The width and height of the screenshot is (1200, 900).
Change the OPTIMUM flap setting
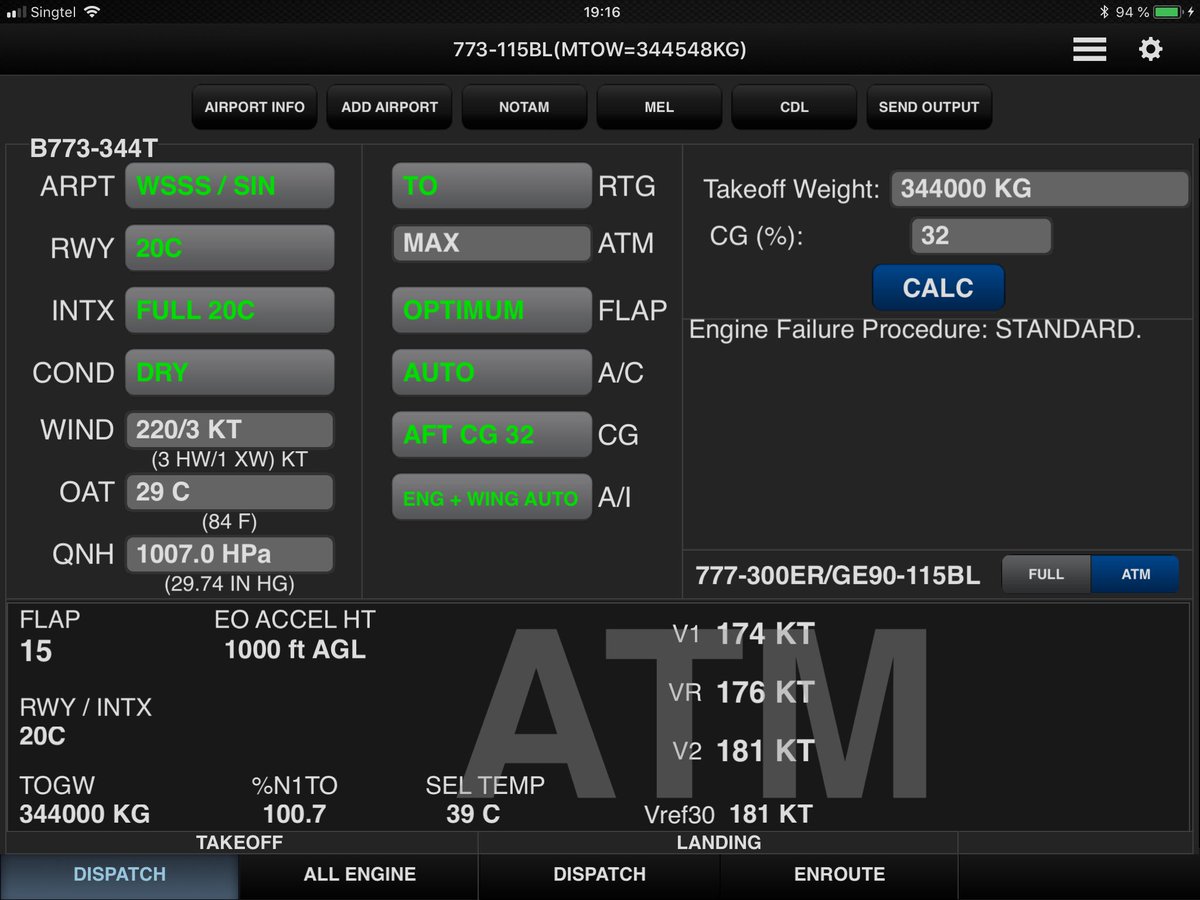click(491, 310)
